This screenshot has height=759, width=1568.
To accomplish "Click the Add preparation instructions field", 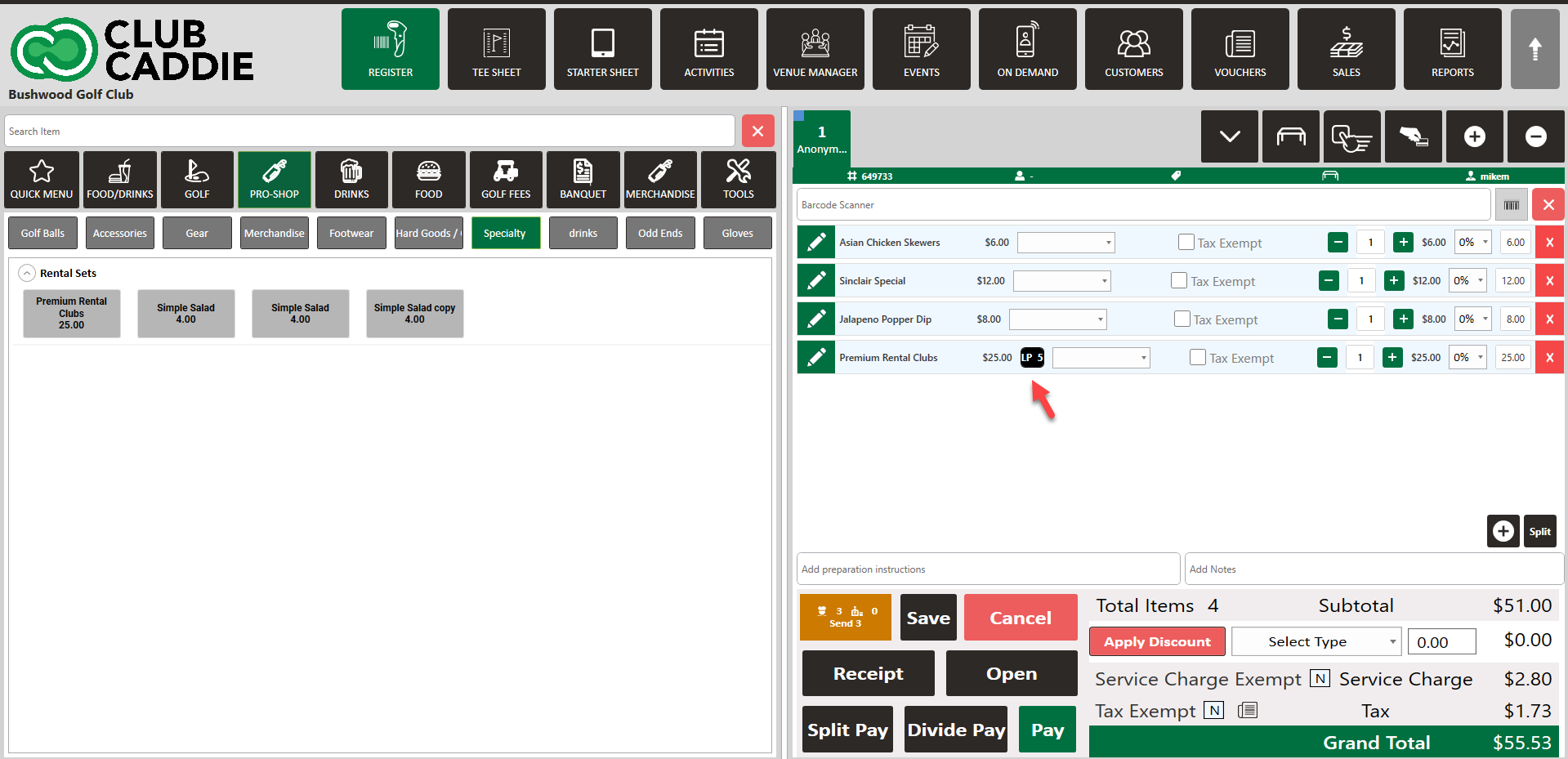I will tap(987, 569).
